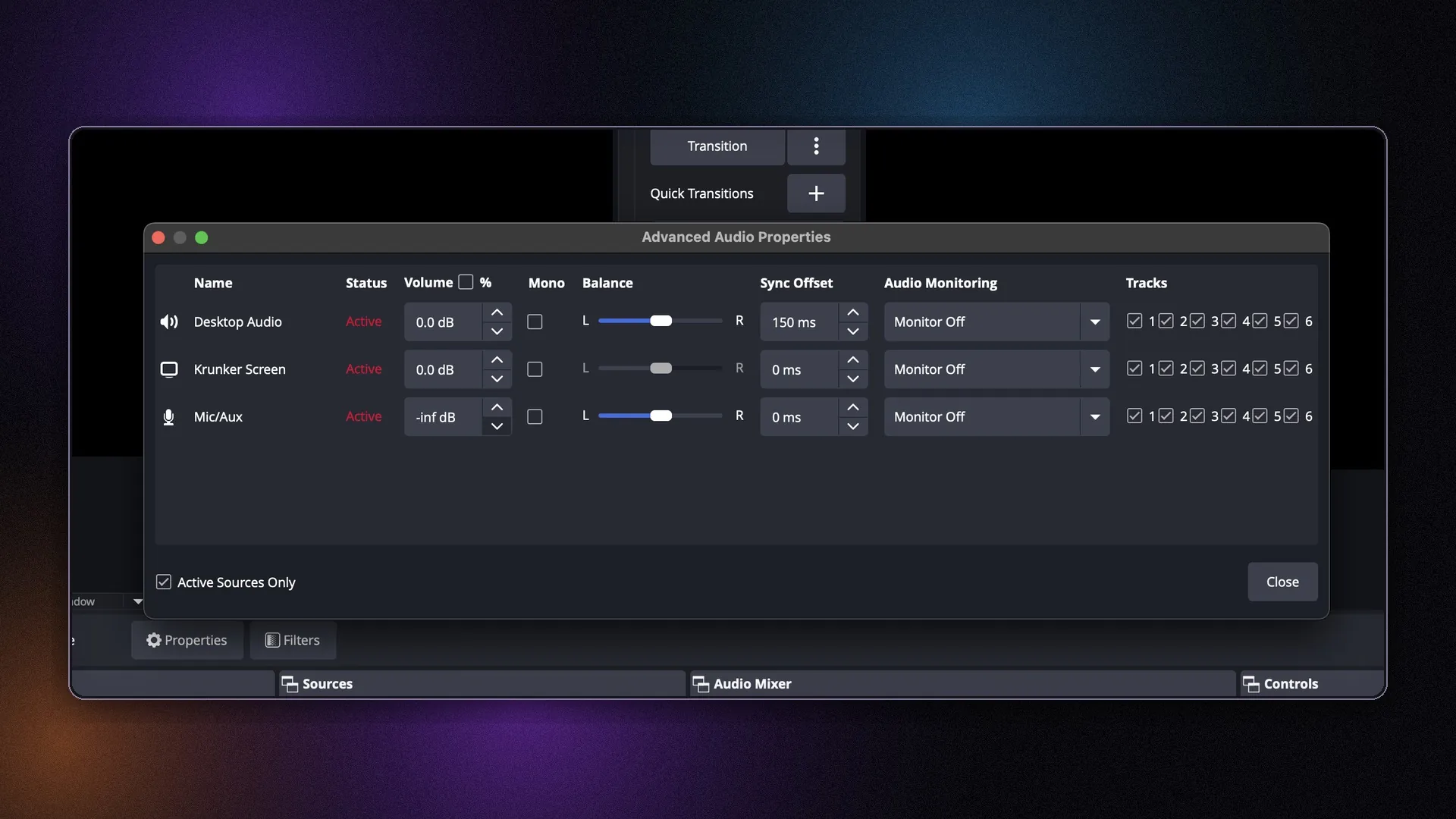Click the Desktop Audio volume field
The height and width of the screenshot is (819, 1456).
click(x=444, y=322)
